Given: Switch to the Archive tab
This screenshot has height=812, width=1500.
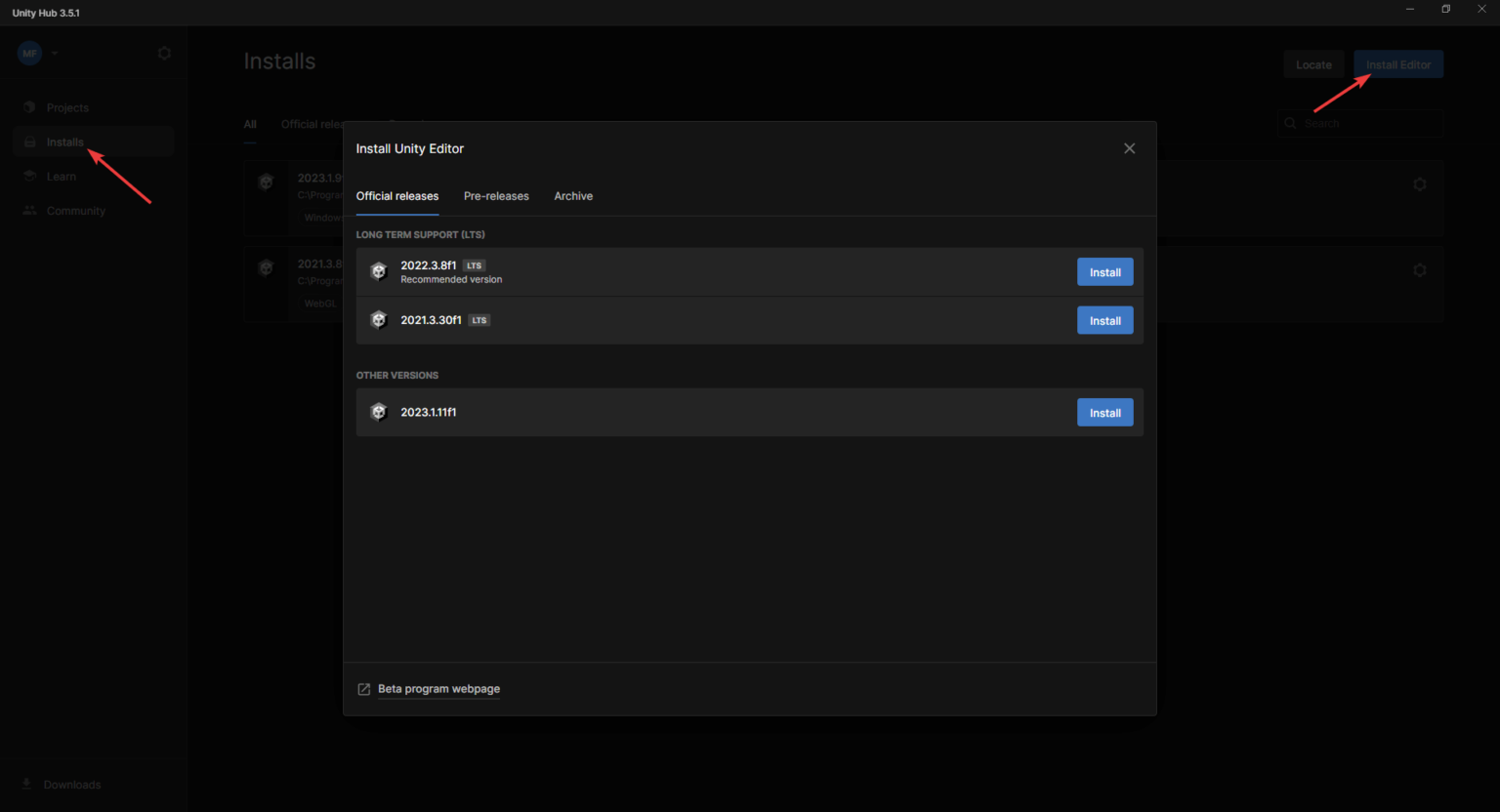Looking at the screenshot, I should [x=573, y=196].
